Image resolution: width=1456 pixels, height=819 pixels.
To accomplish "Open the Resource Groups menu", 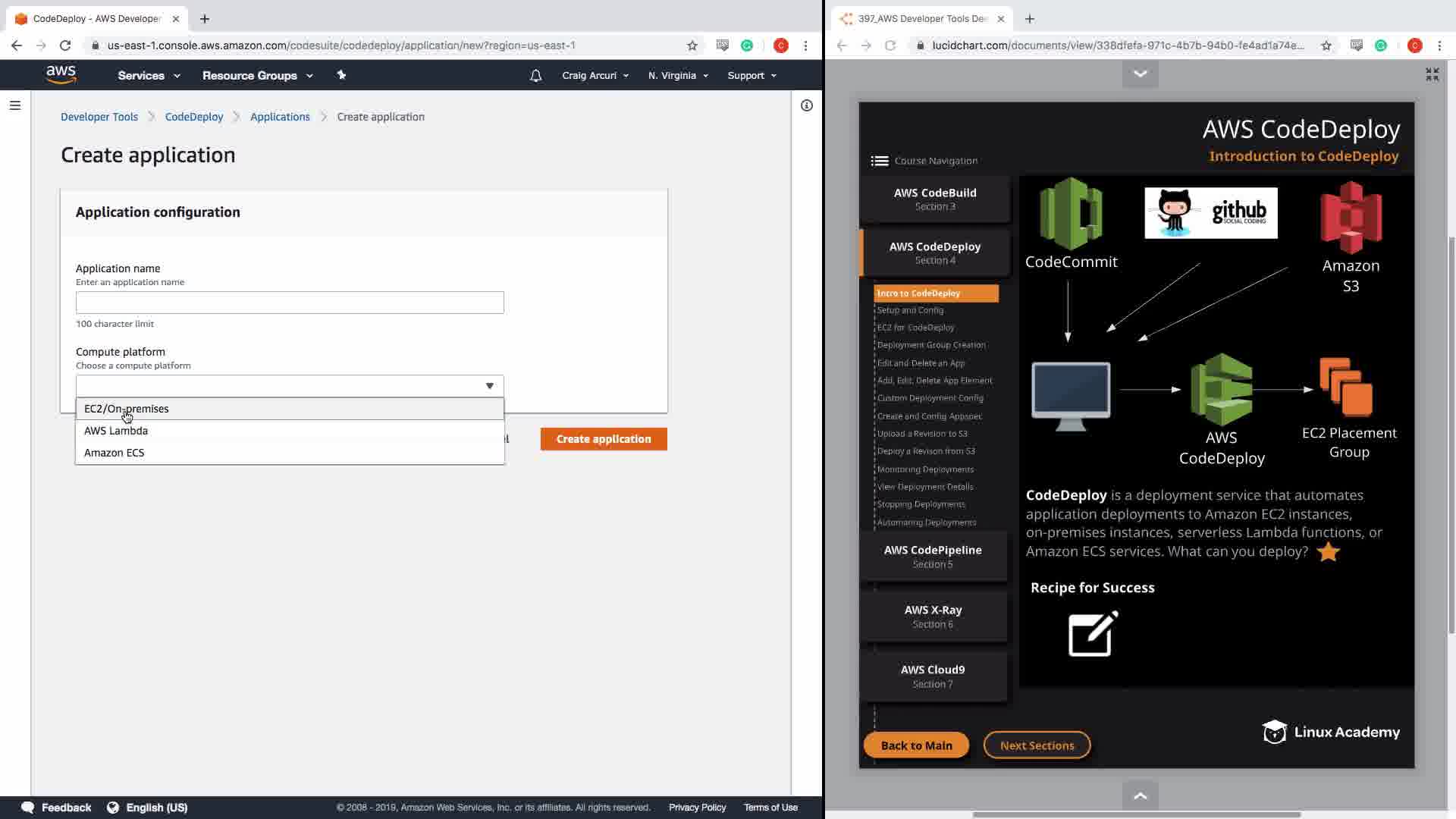I will tap(257, 76).
